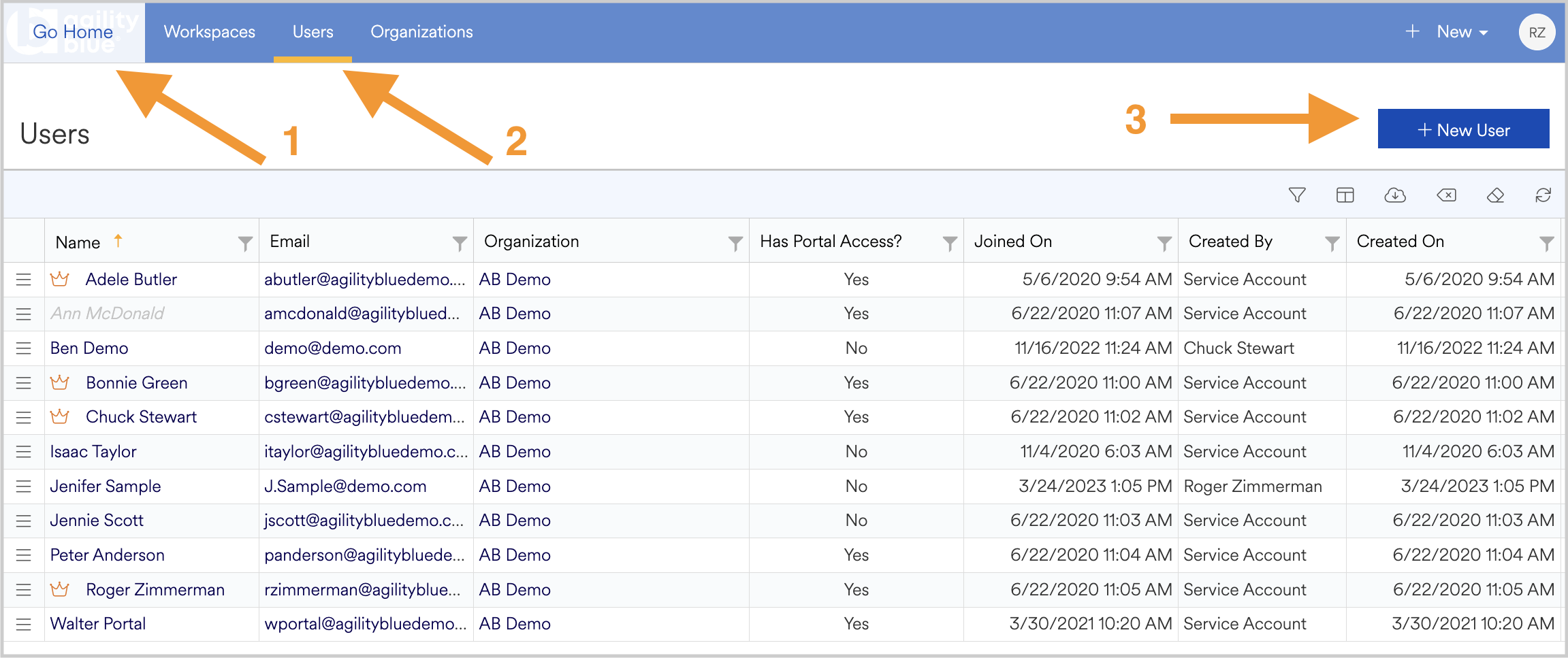Click the sort ascending arrow on Name column
1568x658 pixels.
coord(118,240)
